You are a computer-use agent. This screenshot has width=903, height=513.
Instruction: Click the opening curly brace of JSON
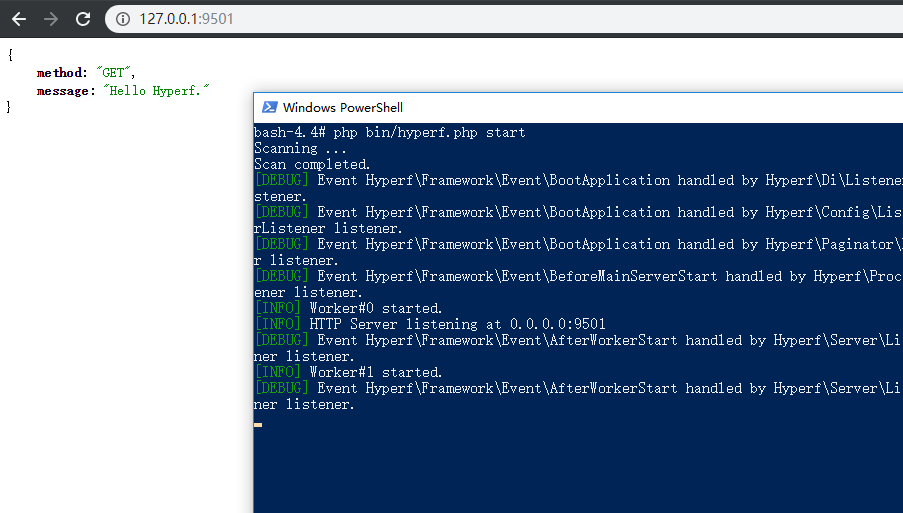tap(10, 54)
